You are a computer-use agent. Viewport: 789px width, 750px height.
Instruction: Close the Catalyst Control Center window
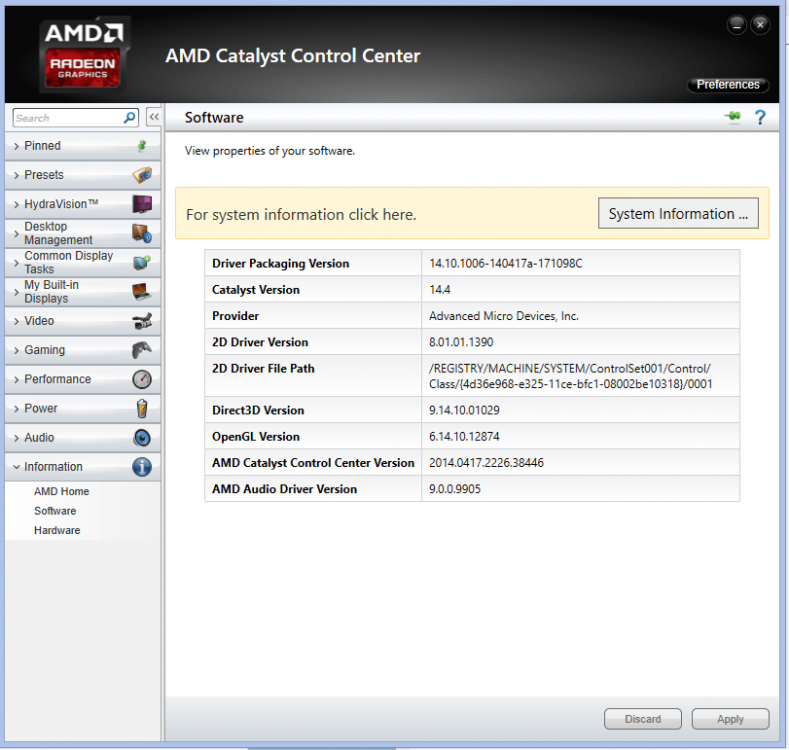click(760, 25)
